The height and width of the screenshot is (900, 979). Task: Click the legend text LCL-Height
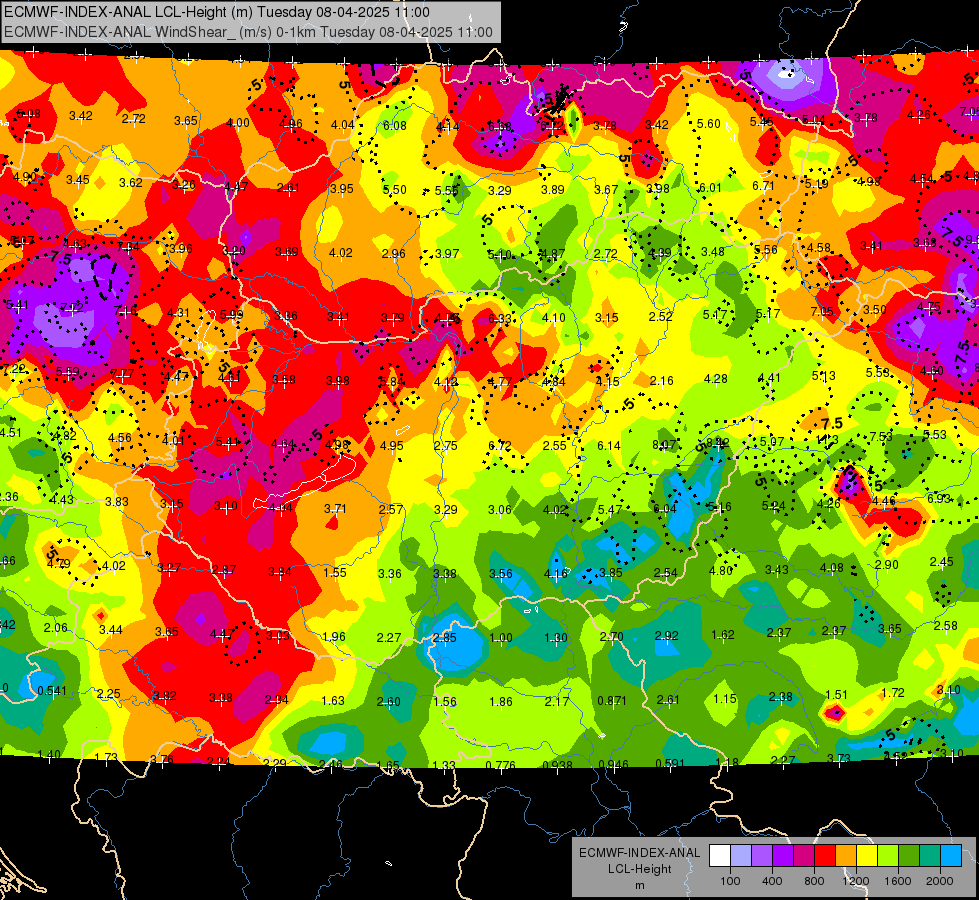[x=639, y=869]
